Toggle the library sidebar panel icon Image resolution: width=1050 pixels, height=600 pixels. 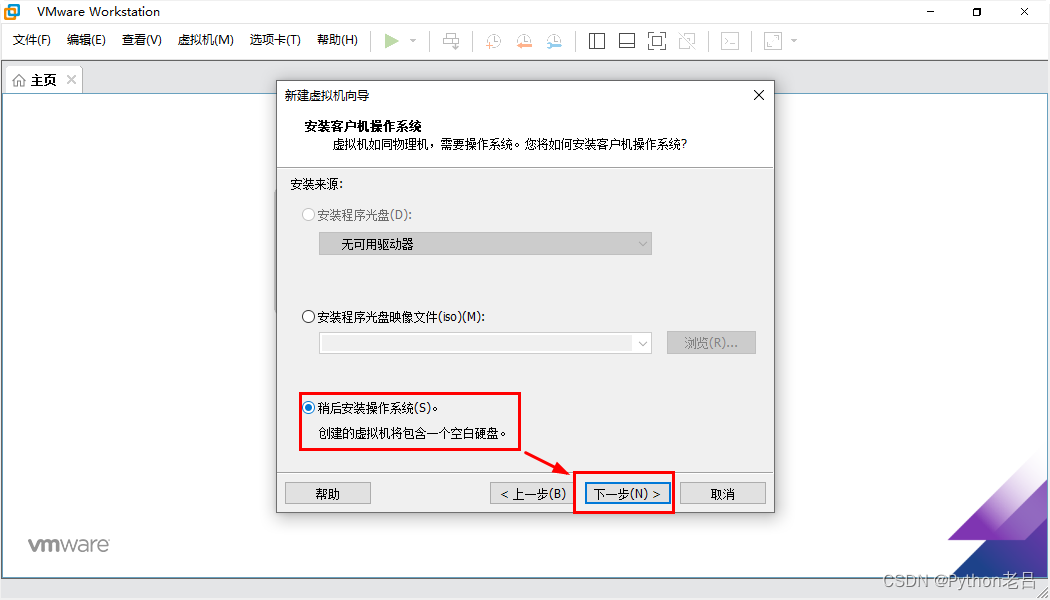click(x=597, y=41)
